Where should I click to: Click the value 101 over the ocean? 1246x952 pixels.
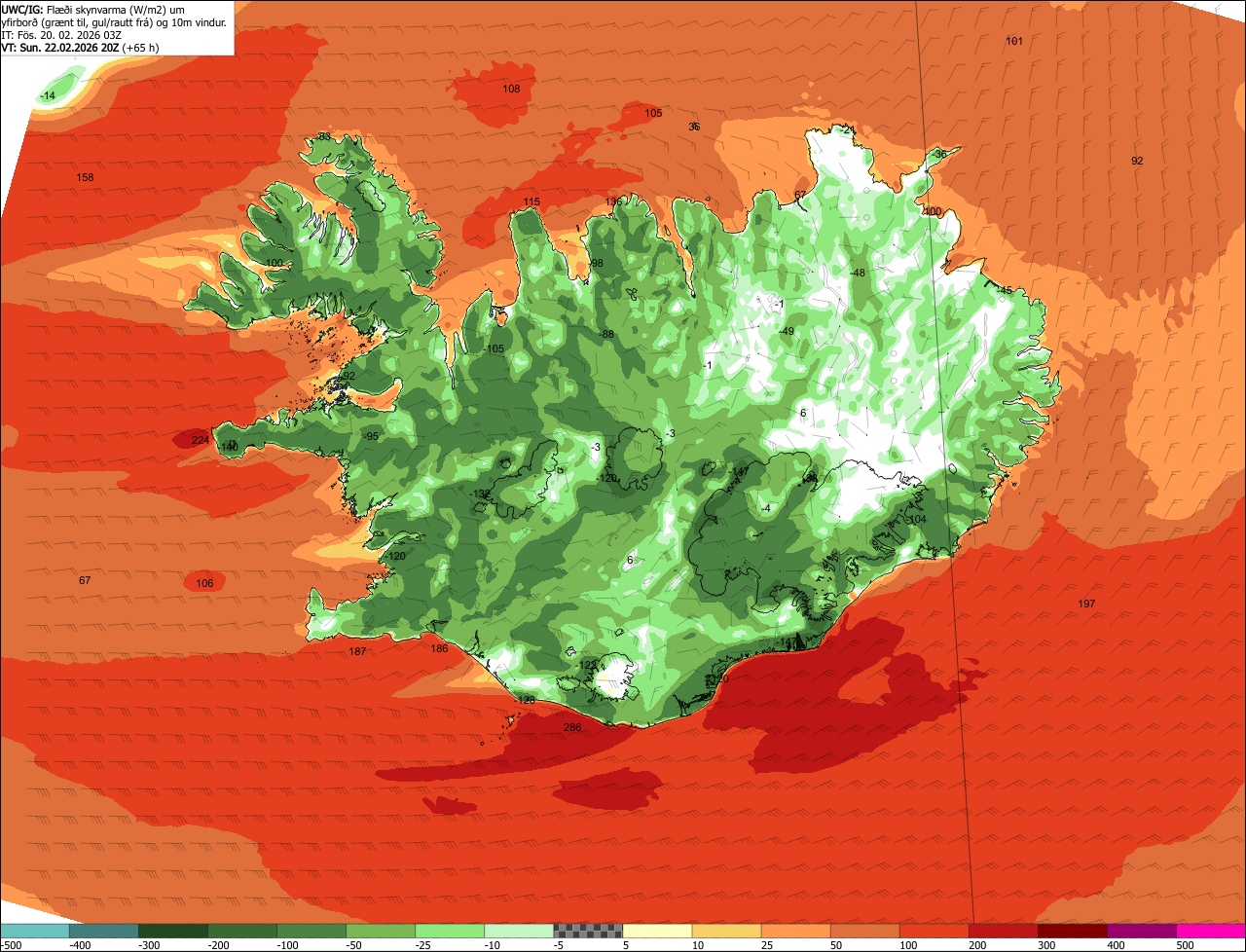1014,41
